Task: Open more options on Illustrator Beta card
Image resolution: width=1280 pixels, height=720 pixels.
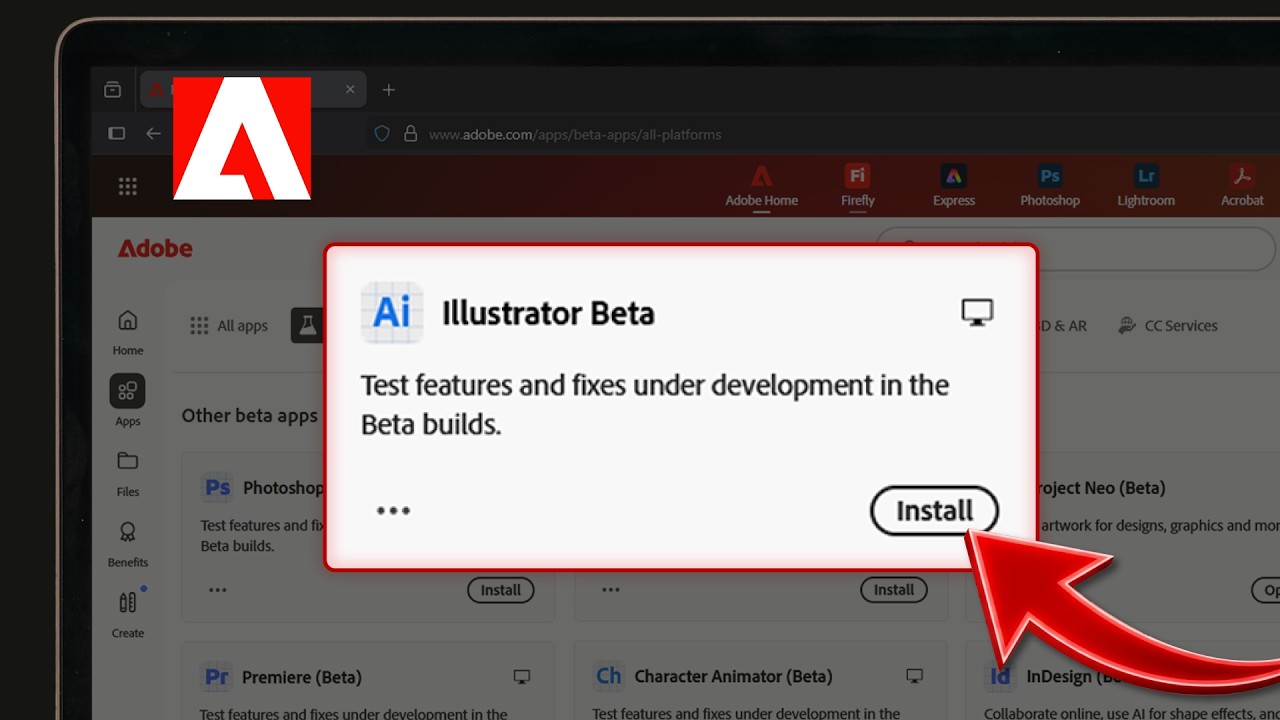Action: point(393,511)
